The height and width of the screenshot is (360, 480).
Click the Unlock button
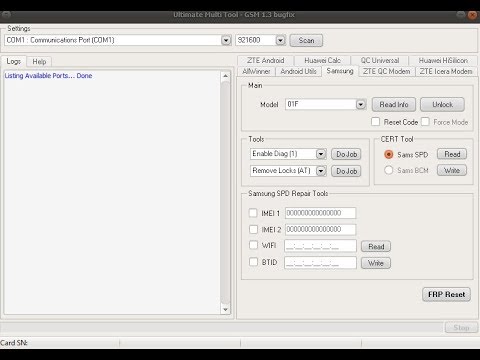pyautogui.click(x=442, y=104)
